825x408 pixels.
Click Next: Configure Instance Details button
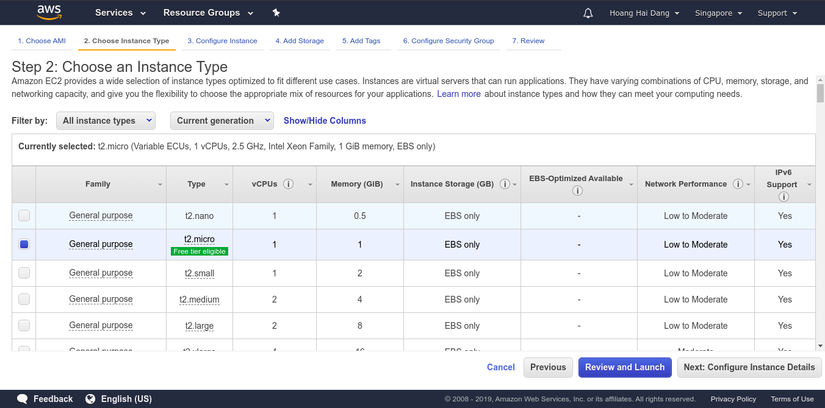pyautogui.click(x=749, y=367)
